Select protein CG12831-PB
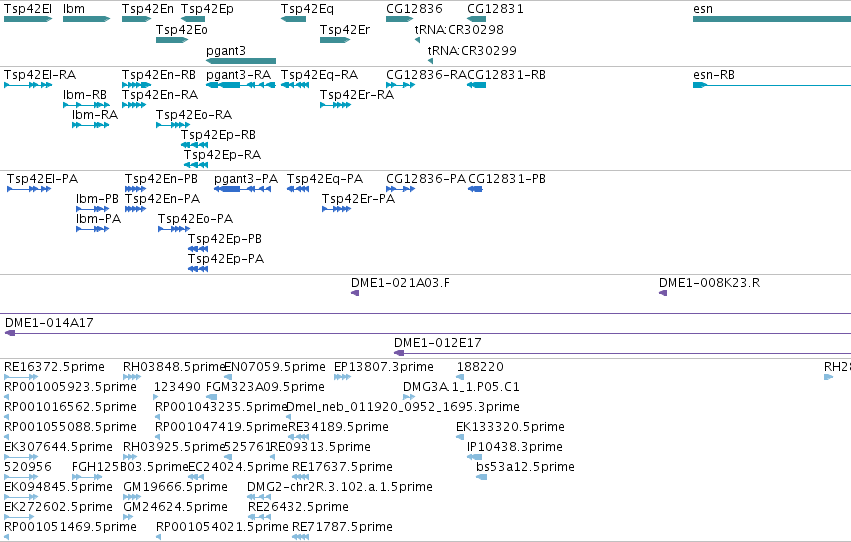Screen dimensions: 851x542 coord(475,189)
